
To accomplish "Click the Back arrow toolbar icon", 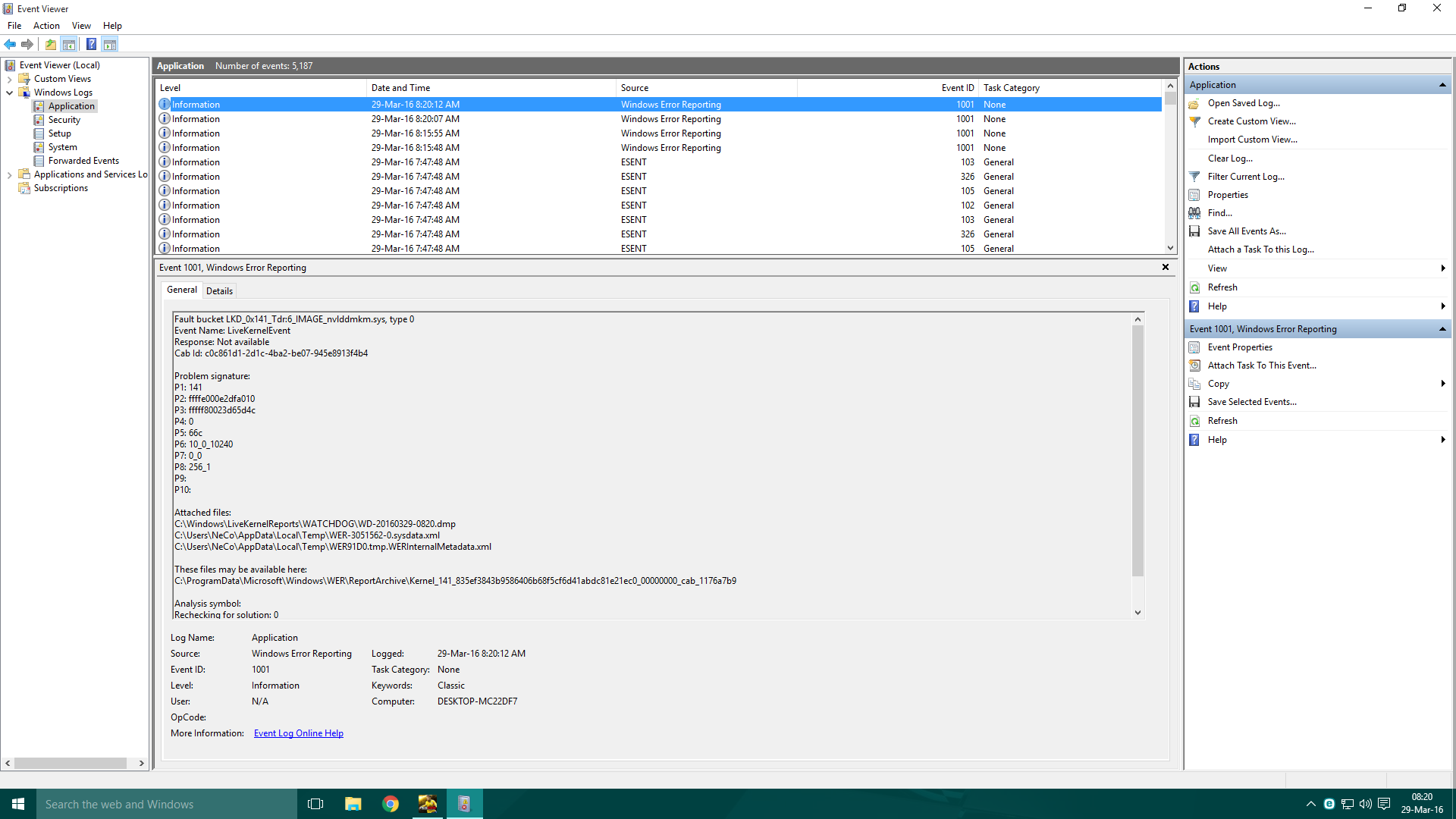I will (x=10, y=44).
